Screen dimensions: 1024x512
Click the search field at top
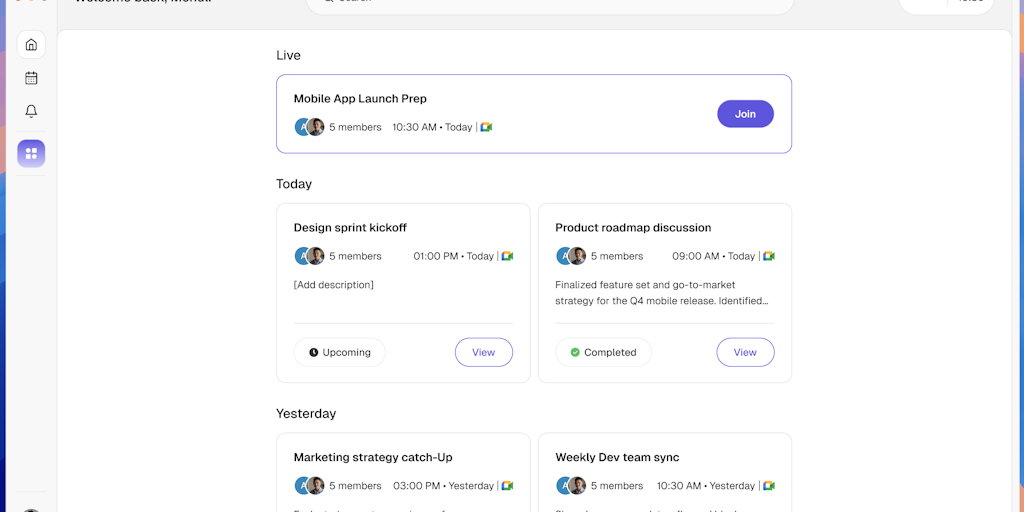[550, 4]
